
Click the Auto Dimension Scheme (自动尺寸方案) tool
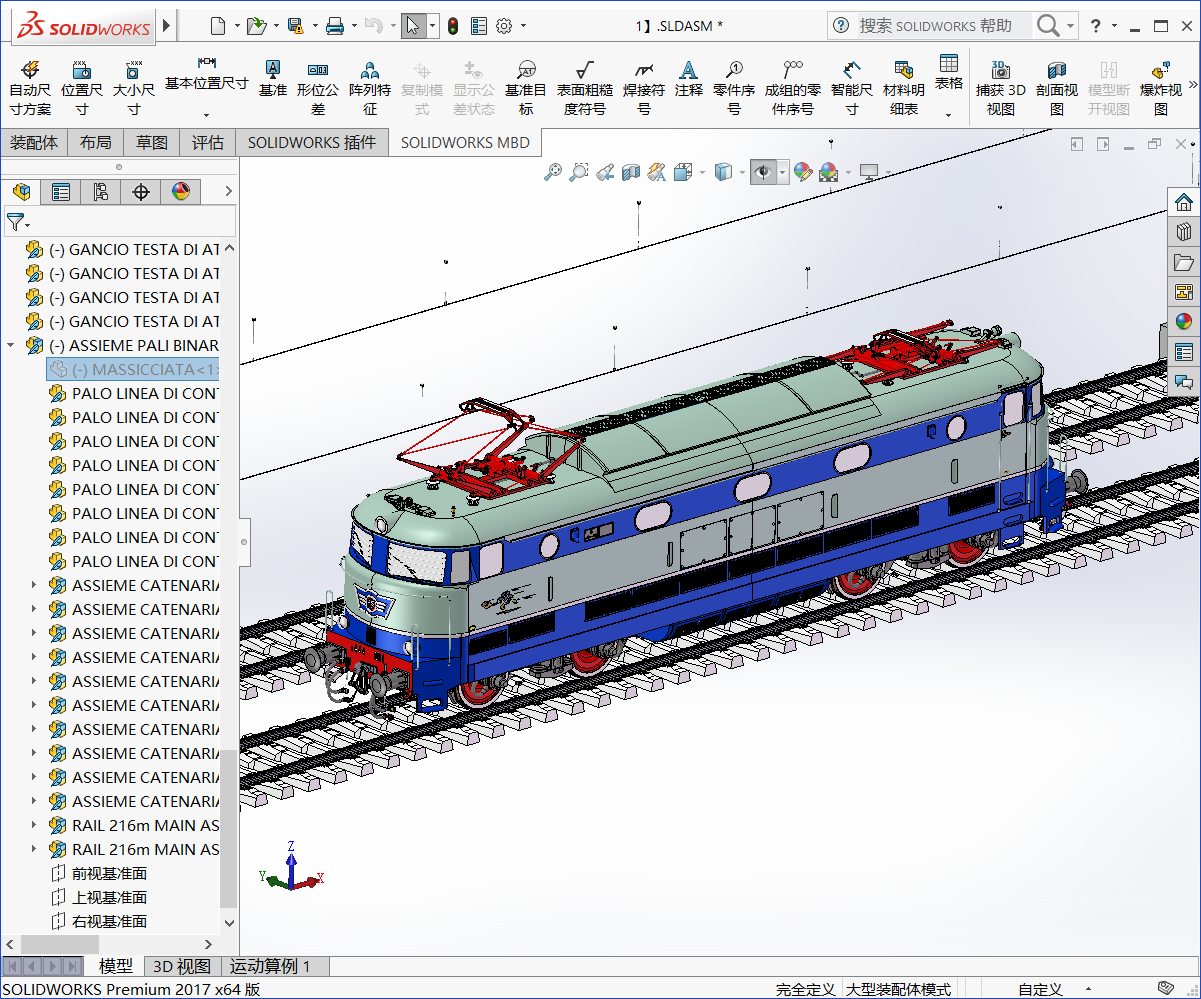point(30,87)
